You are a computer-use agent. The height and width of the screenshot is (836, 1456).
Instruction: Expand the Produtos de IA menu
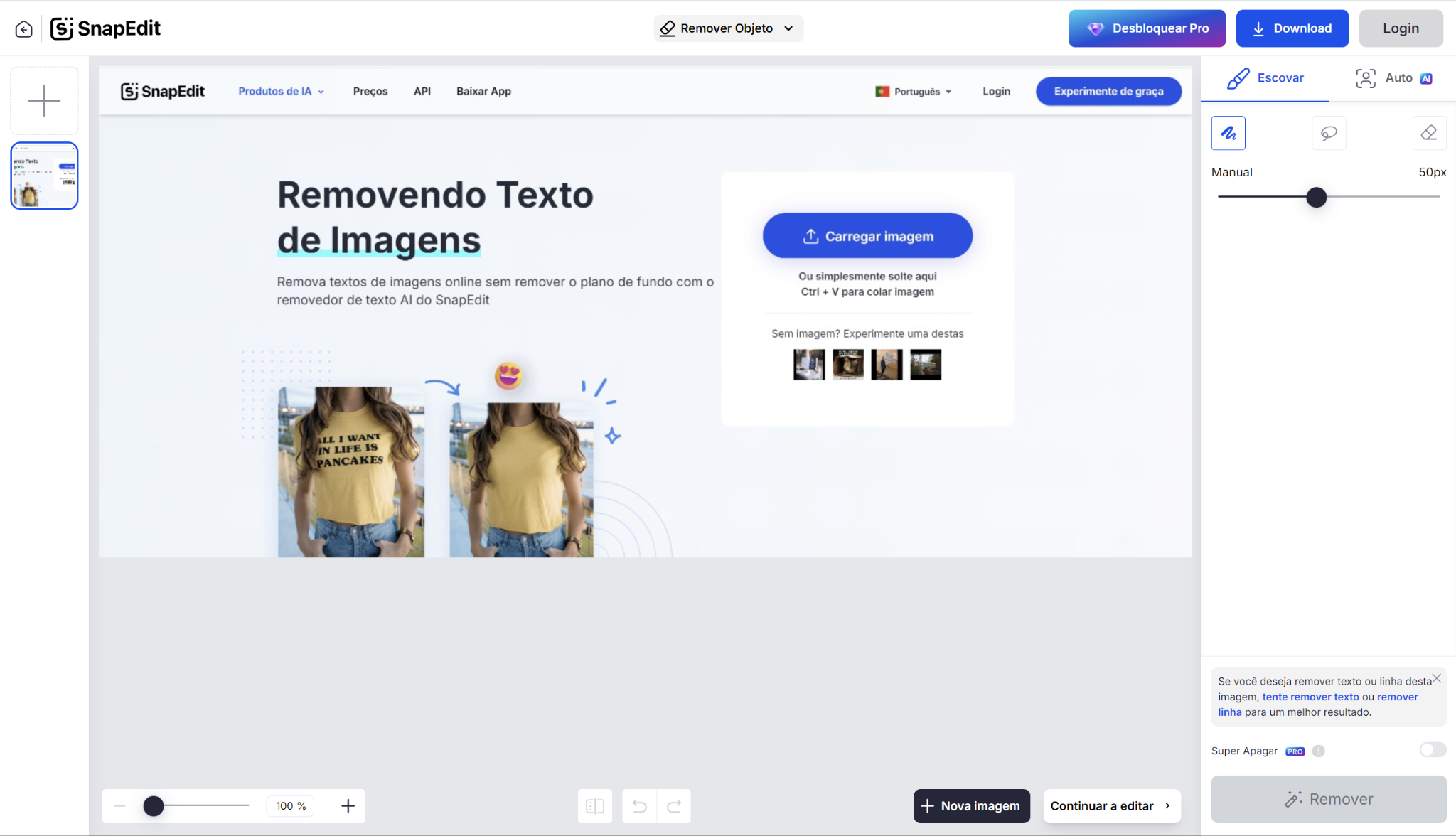(281, 91)
